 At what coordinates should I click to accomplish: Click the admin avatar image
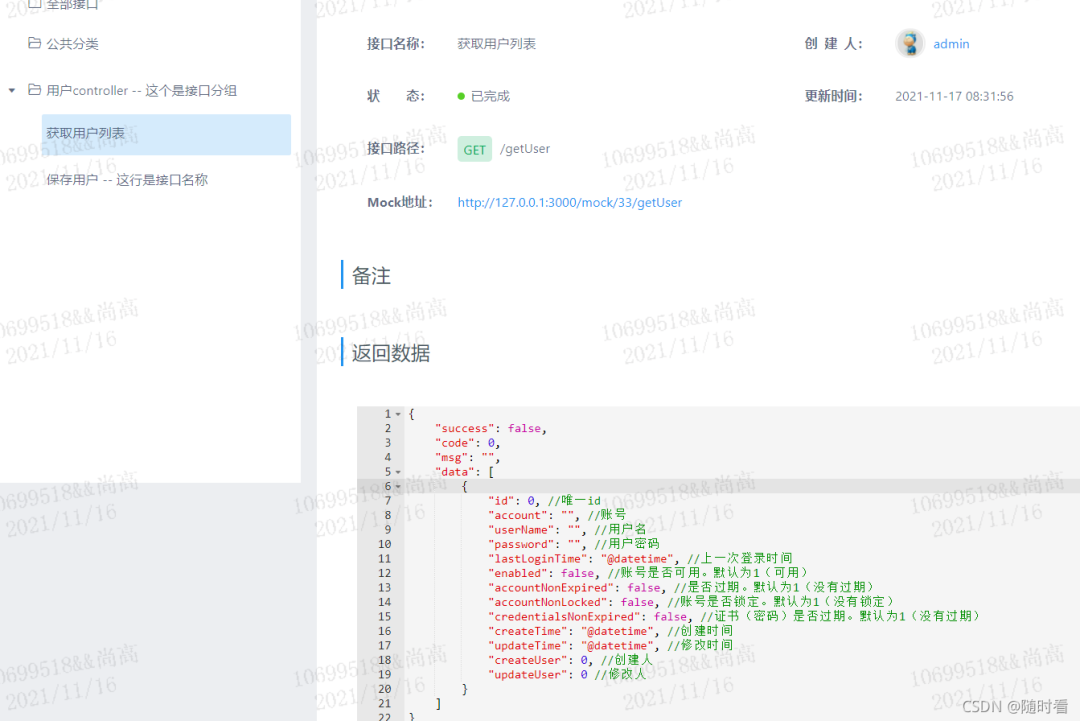(x=910, y=43)
